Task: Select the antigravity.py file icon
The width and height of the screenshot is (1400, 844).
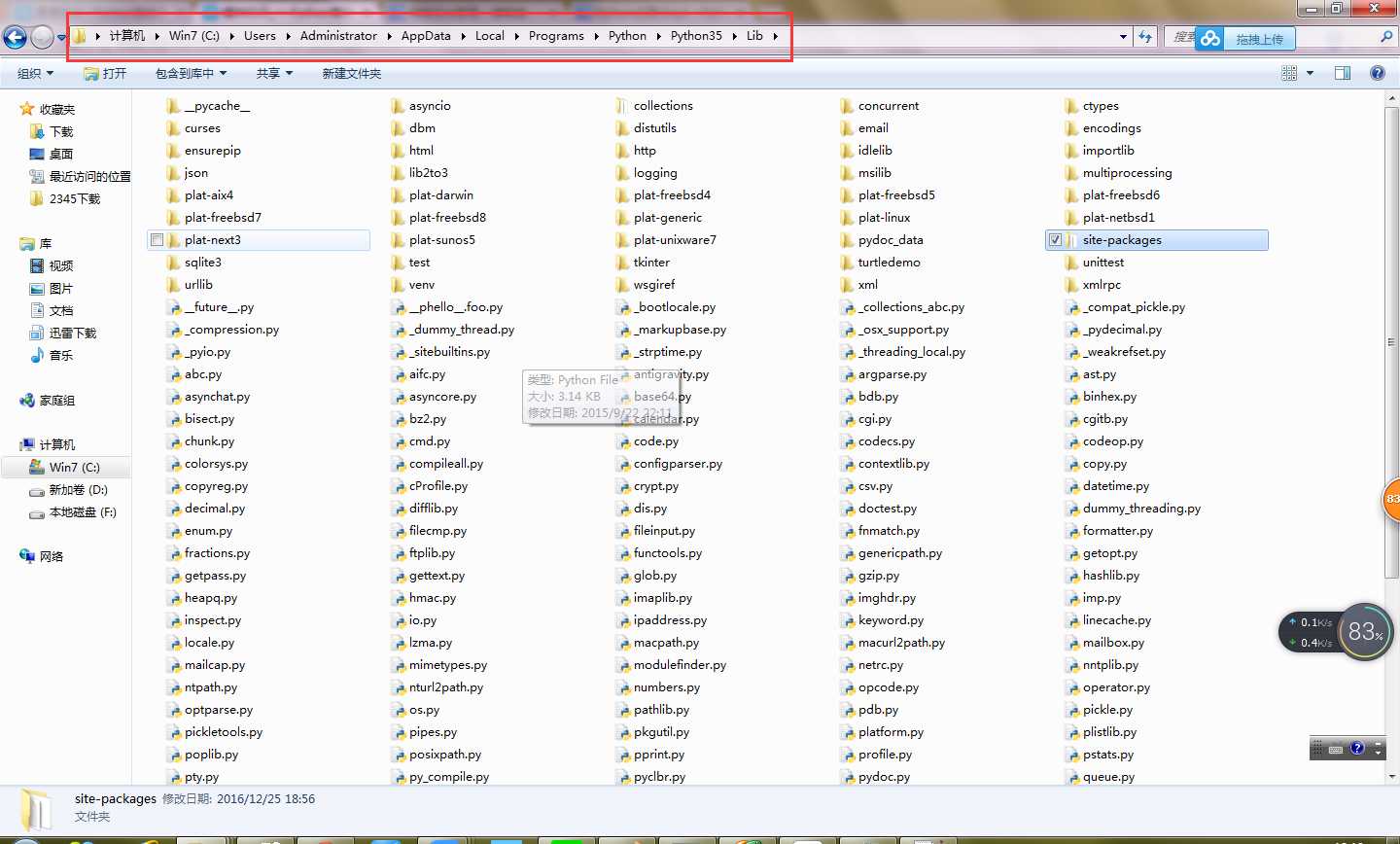Action: click(623, 374)
